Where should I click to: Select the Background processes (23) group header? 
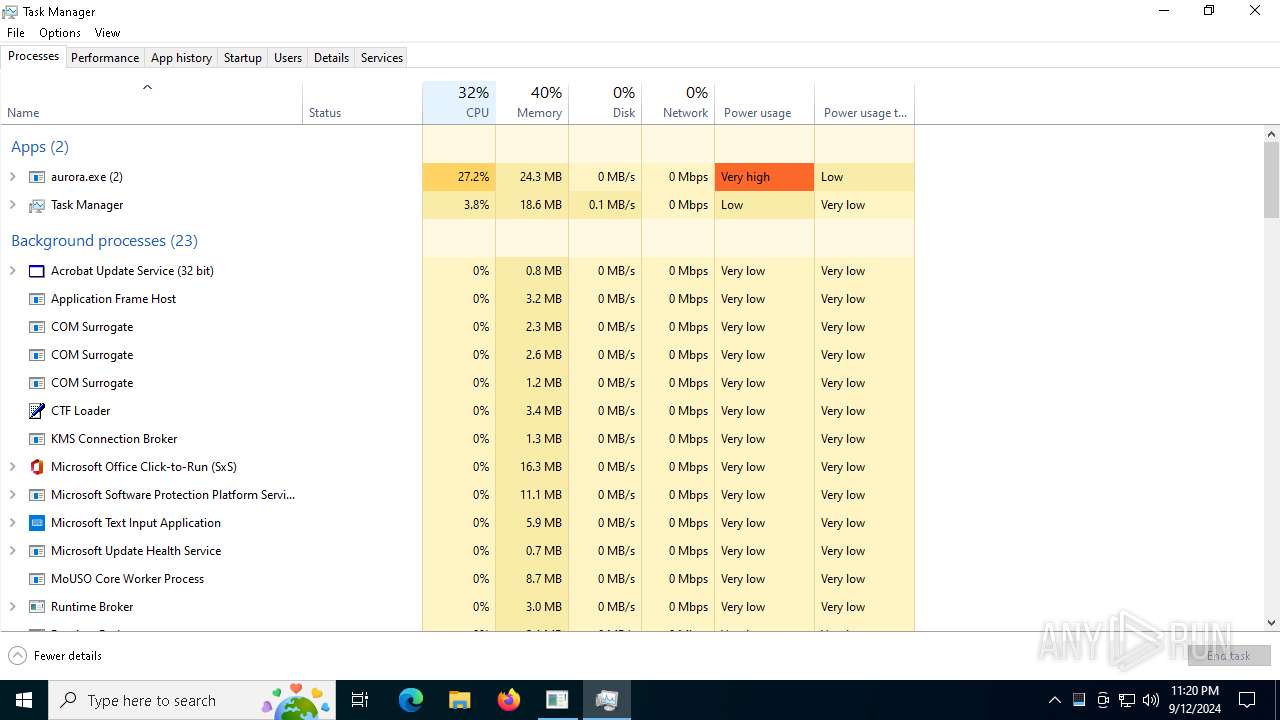[104, 241]
